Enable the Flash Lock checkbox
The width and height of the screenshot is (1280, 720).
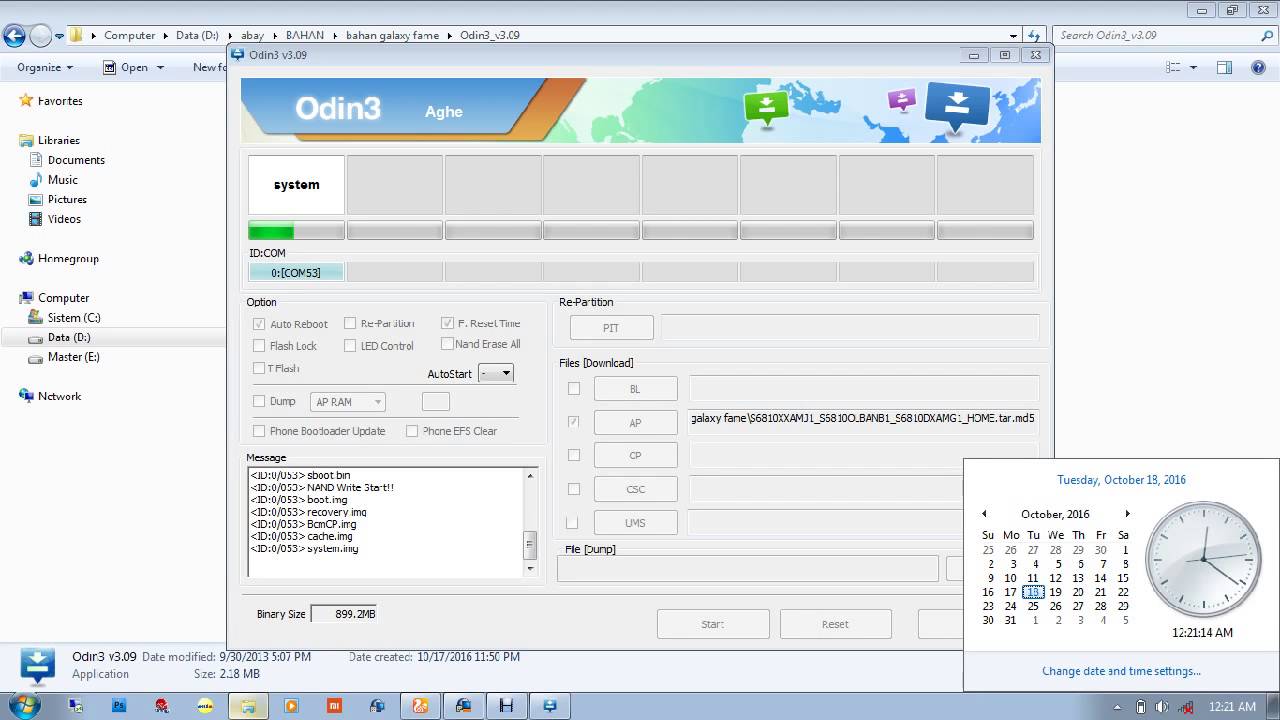259,346
